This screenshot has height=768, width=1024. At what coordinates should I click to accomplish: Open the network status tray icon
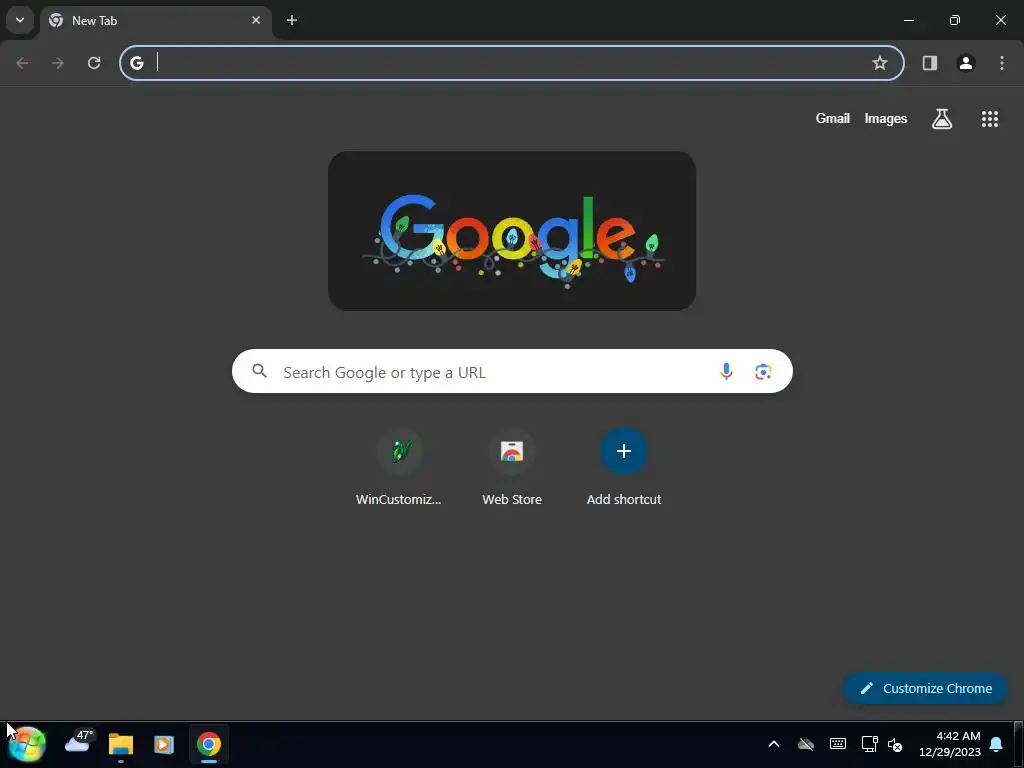[869, 744]
